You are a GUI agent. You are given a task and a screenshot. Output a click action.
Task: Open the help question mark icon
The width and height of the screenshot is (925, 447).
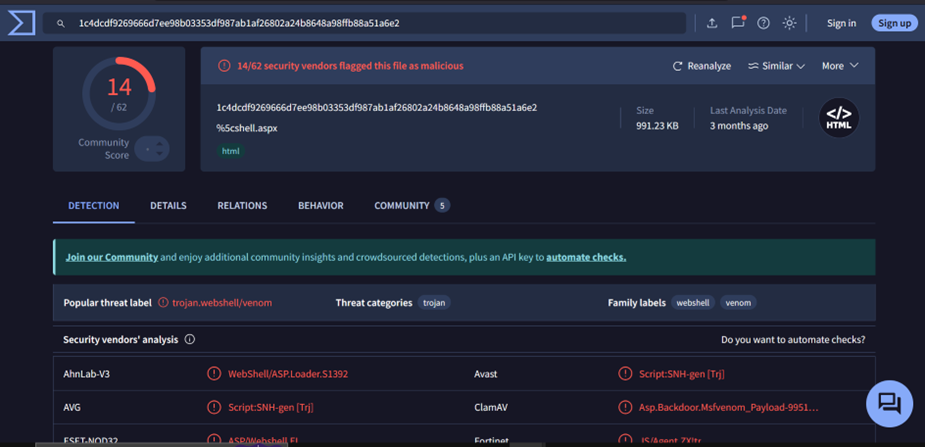763,23
